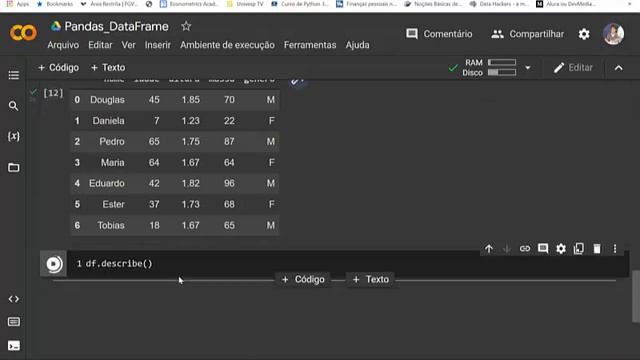Open the Ambiente de execução menu
The image size is (640, 360).
pos(227,45)
